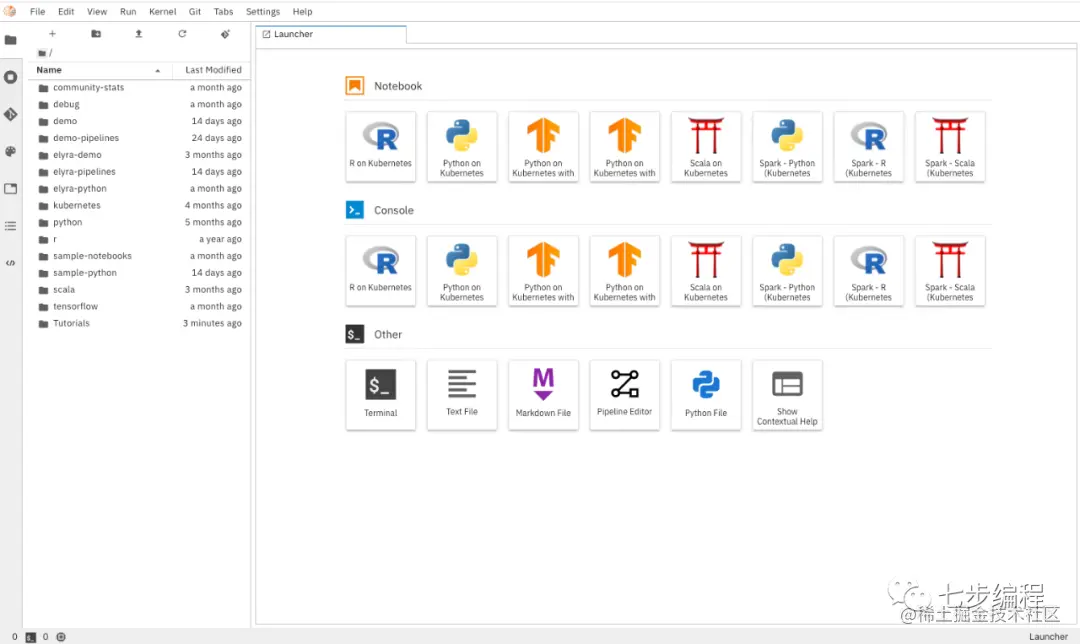Click the Git clone toolbar icon
The height and width of the screenshot is (644, 1080).
225,34
